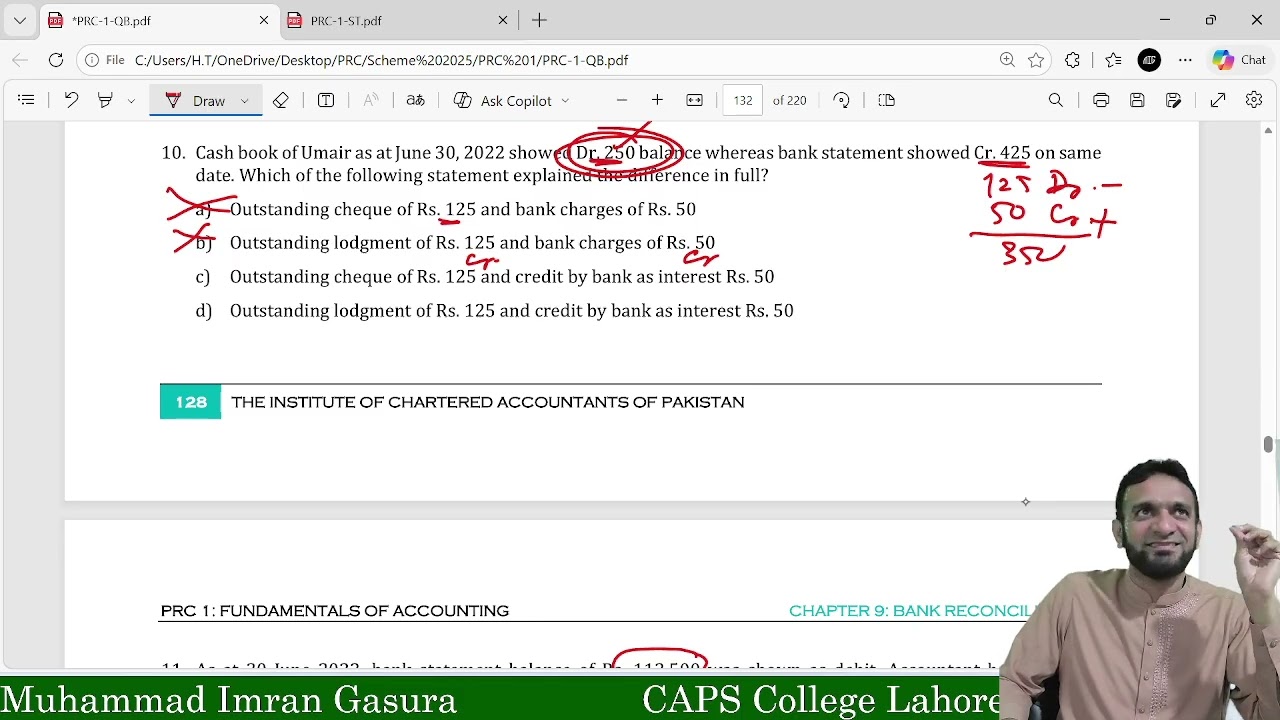Enter full screen PDF view
Viewport: 1280px width, 720px height.
tap(1218, 100)
